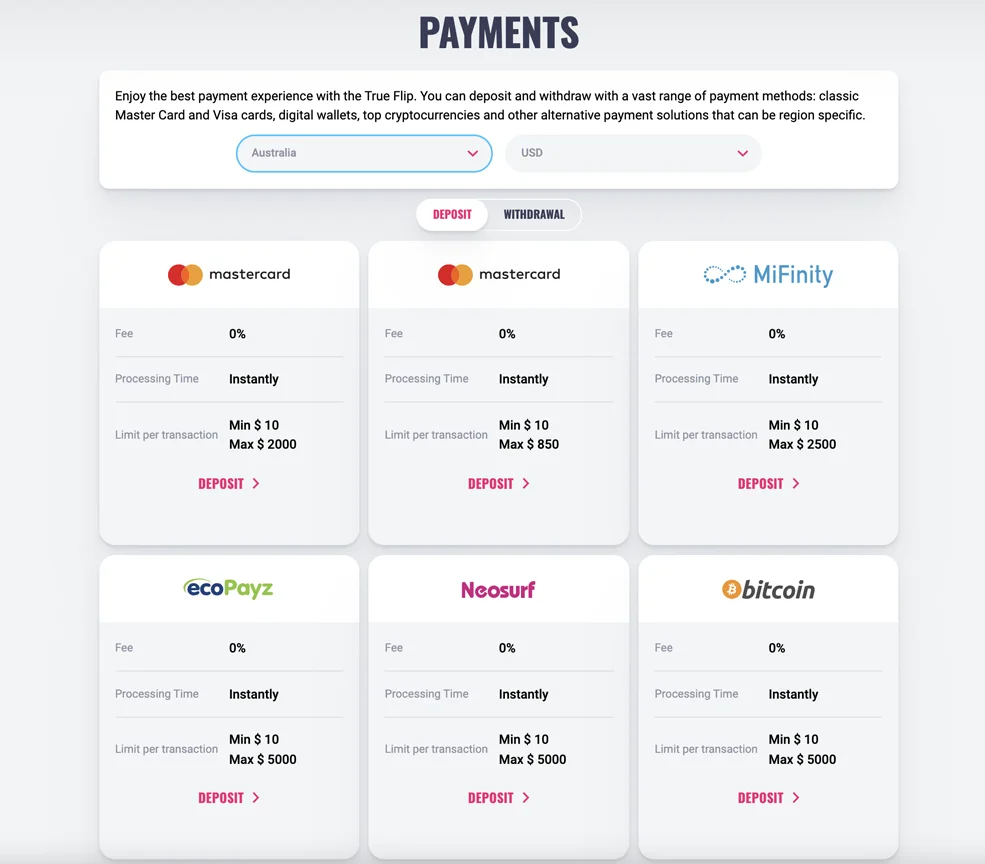This screenshot has height=864, width=985.
Task: Click the first mastercard logo, max $2000
Action: pos(229,275)
